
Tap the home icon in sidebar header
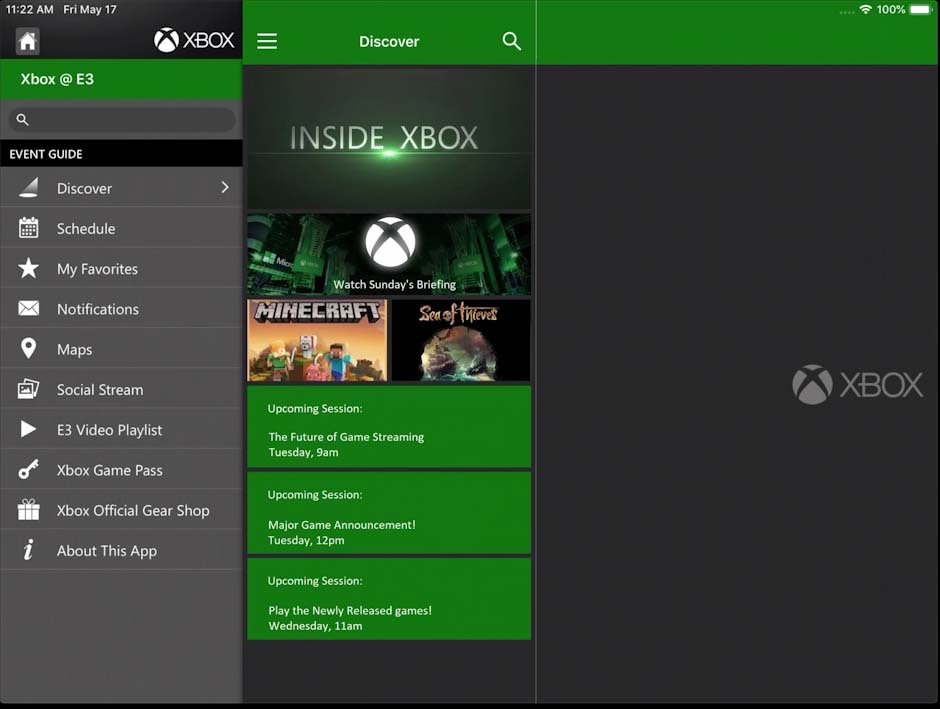[x=28, y=41]
